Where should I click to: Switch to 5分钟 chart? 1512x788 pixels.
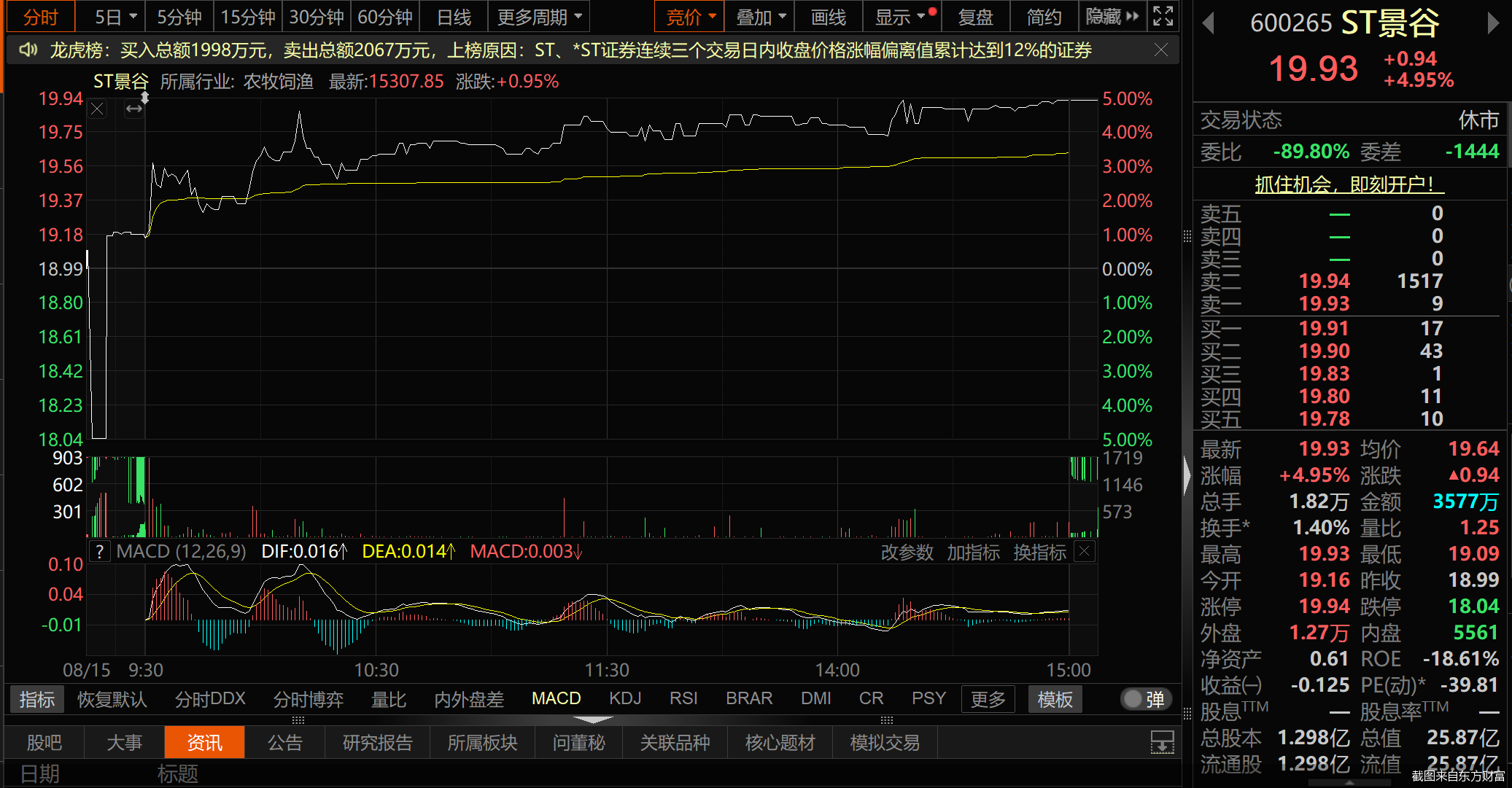[179, 17]
